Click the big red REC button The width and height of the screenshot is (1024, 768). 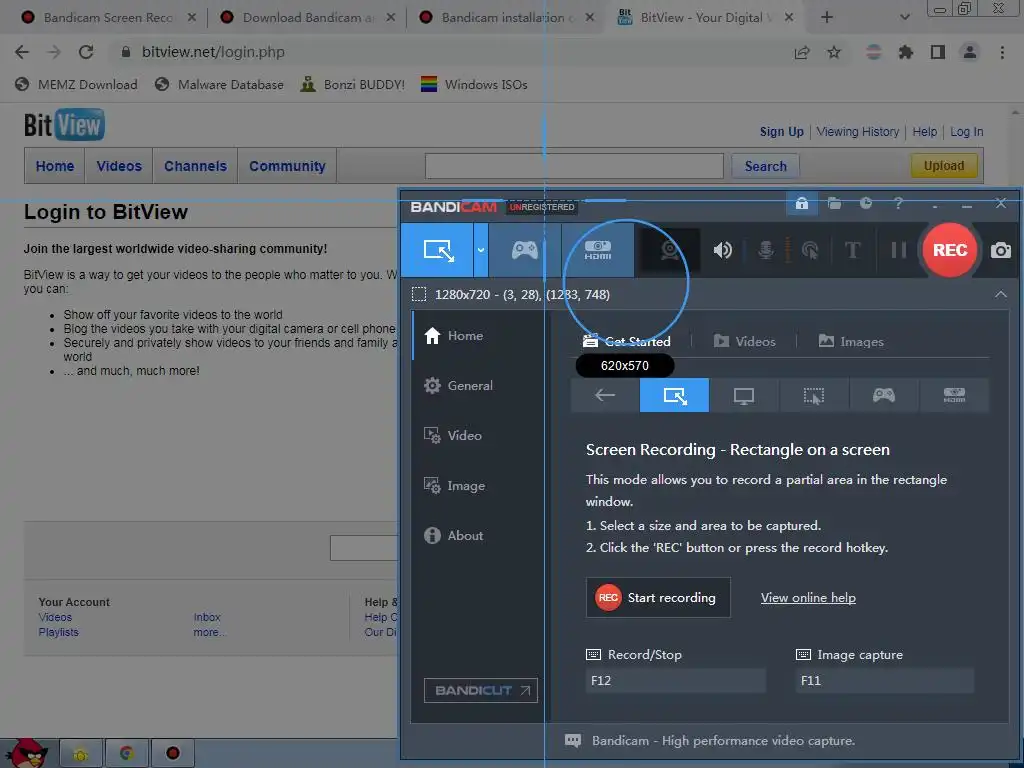pyautogui.click(x=950, y=250)
